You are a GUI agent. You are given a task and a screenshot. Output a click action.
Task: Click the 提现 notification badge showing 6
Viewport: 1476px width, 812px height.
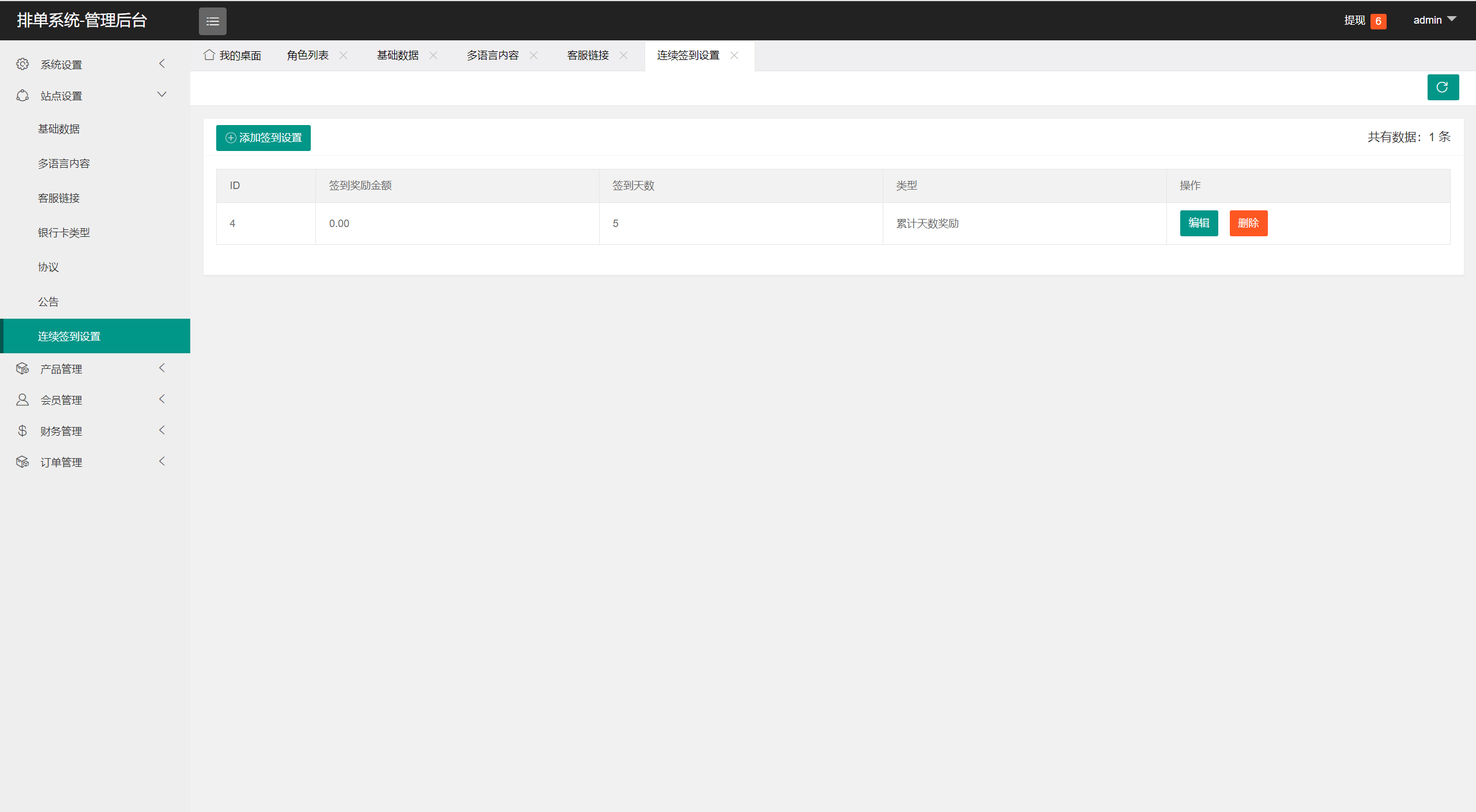click(x=1378, y=21)
